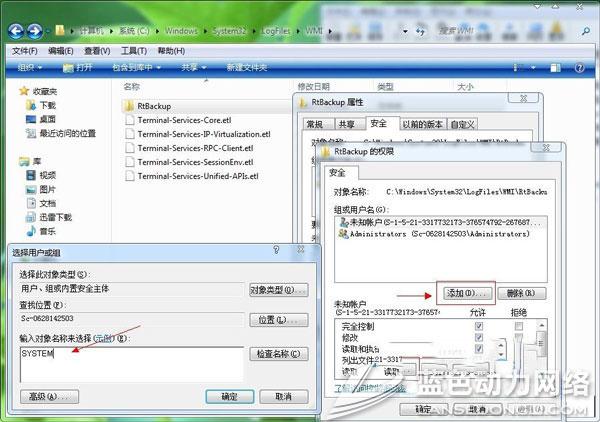Click the Forward navigation arrow
This screenshot has height=422, width=600.
39,32
